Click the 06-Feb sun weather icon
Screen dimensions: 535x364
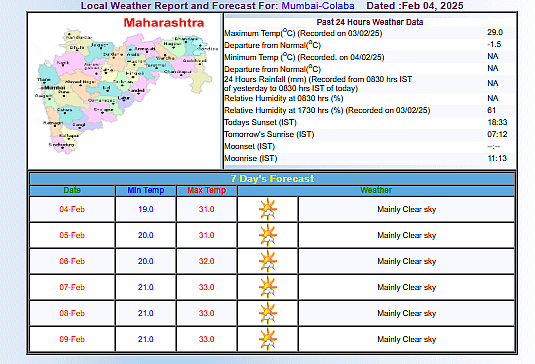pyautogui.click(x=268, y=261)
